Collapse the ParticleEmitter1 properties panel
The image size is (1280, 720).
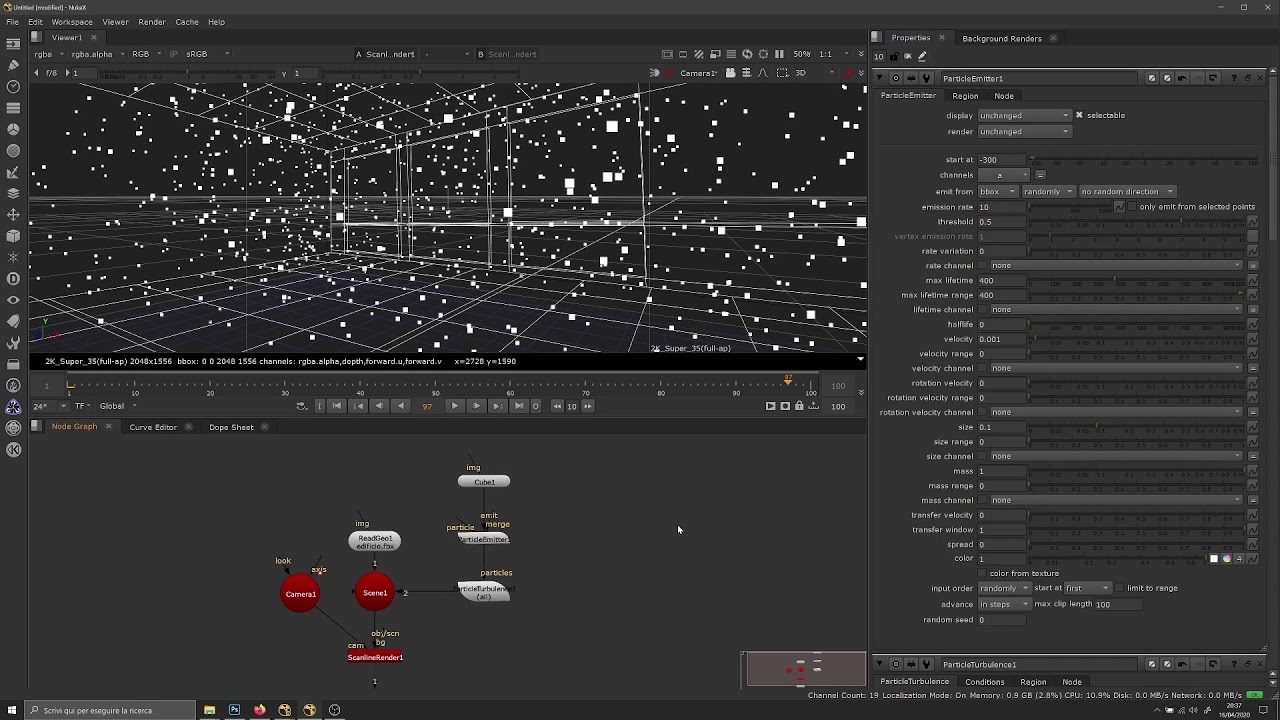tap(879, 78)
